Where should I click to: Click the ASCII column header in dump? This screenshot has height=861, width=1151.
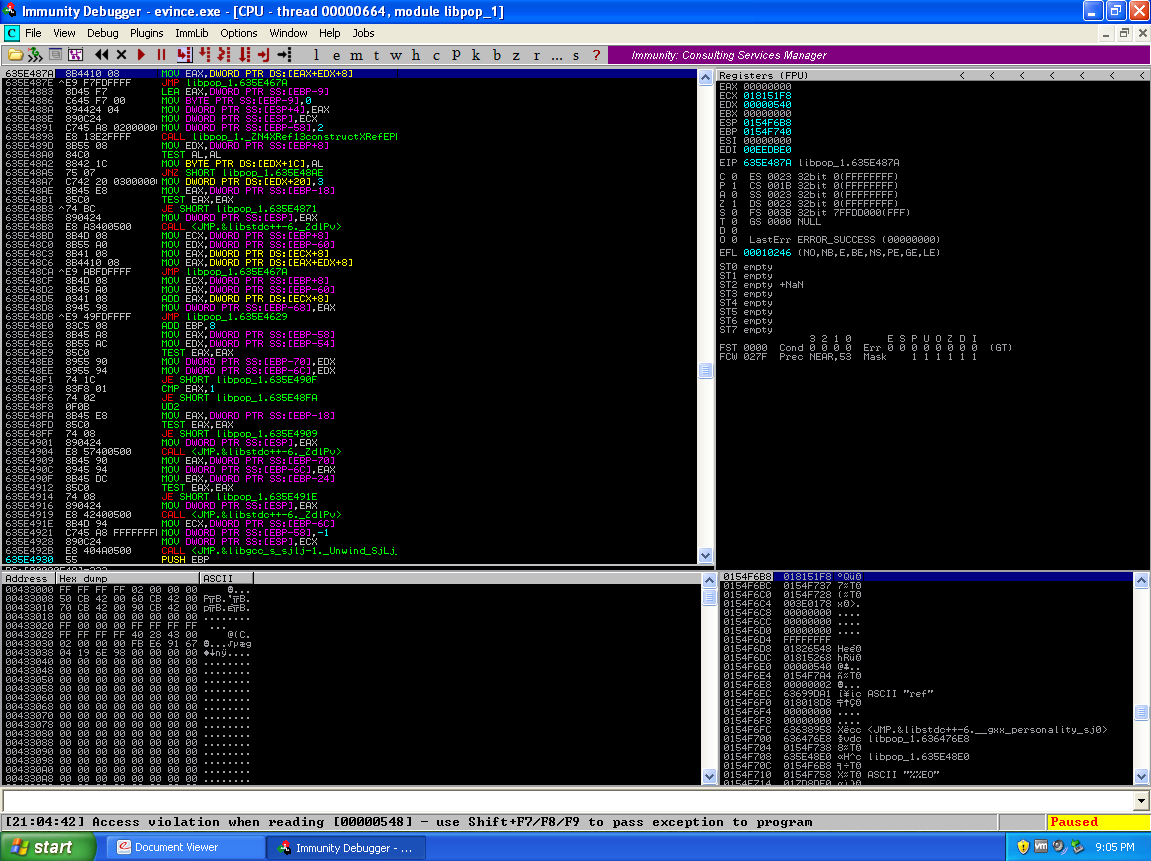point(226,578)
